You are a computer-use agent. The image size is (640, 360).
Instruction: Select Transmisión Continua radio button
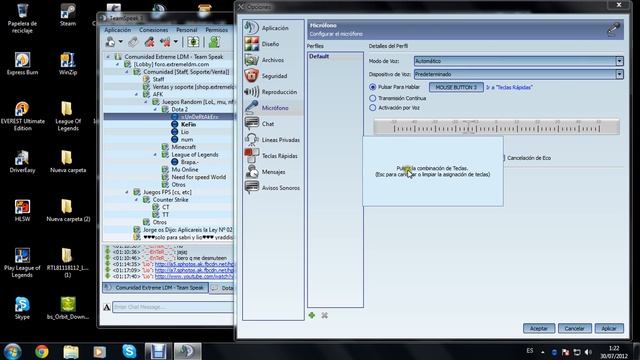click(x=372, y=98)
